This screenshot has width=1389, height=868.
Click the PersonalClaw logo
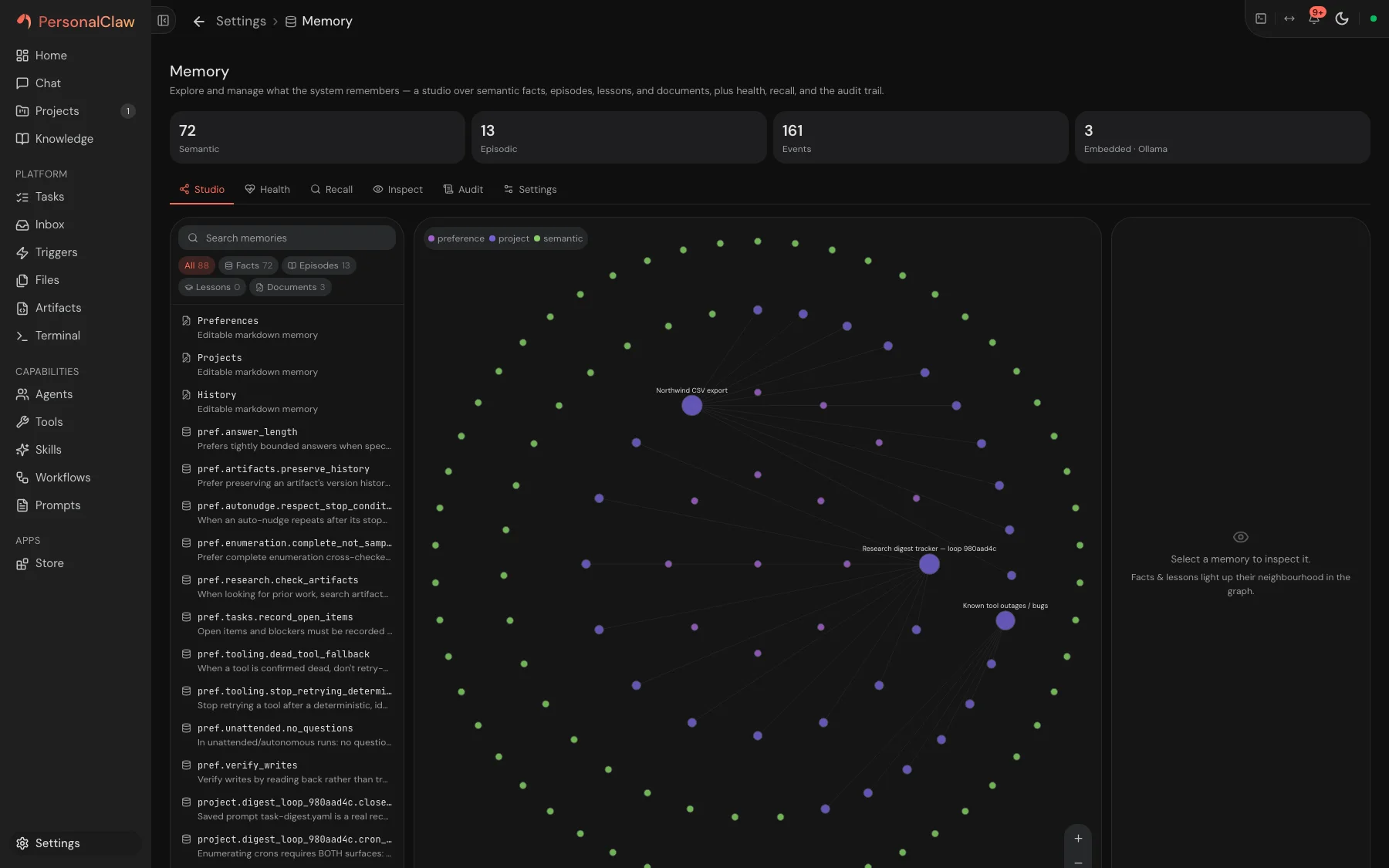tap(76, 22)
